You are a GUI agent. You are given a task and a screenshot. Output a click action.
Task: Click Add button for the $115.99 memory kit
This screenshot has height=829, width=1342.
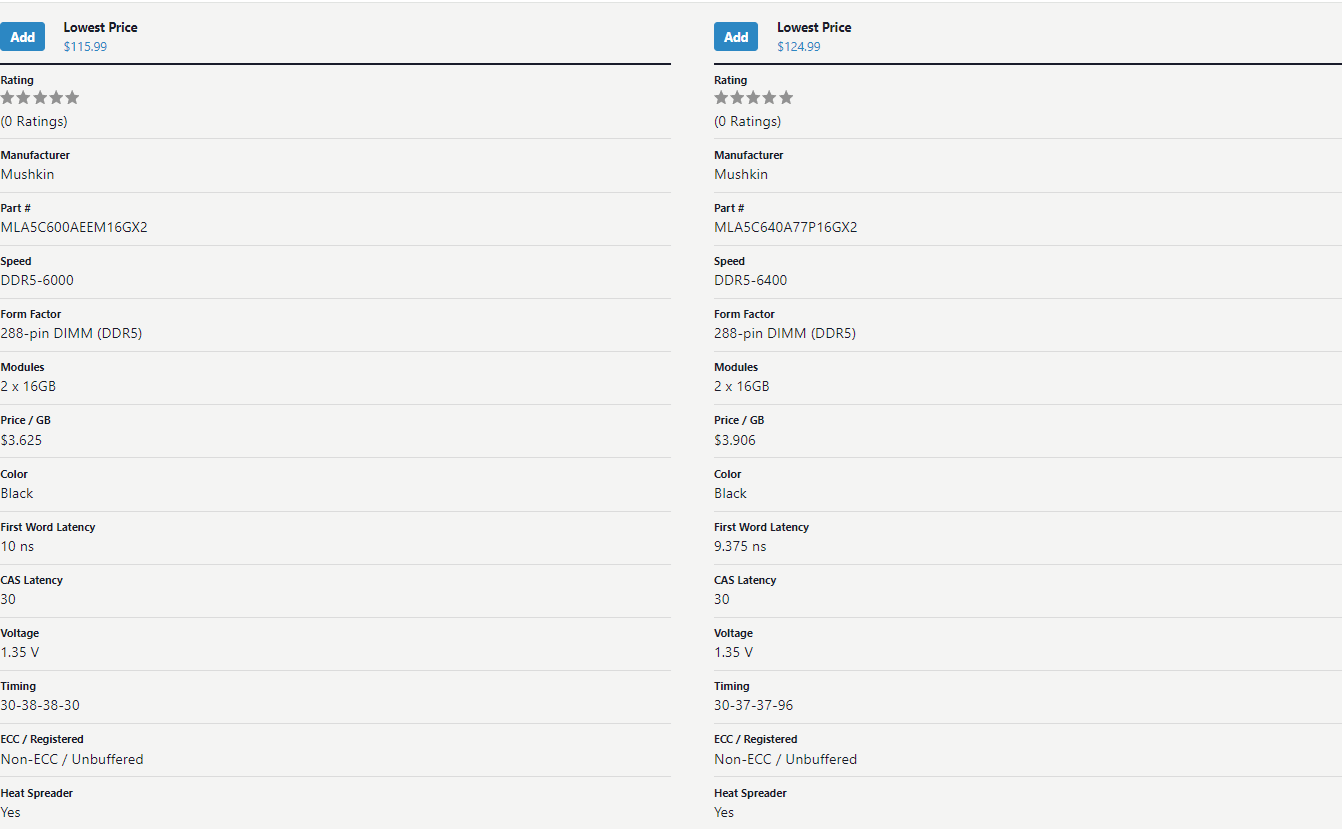23,37
